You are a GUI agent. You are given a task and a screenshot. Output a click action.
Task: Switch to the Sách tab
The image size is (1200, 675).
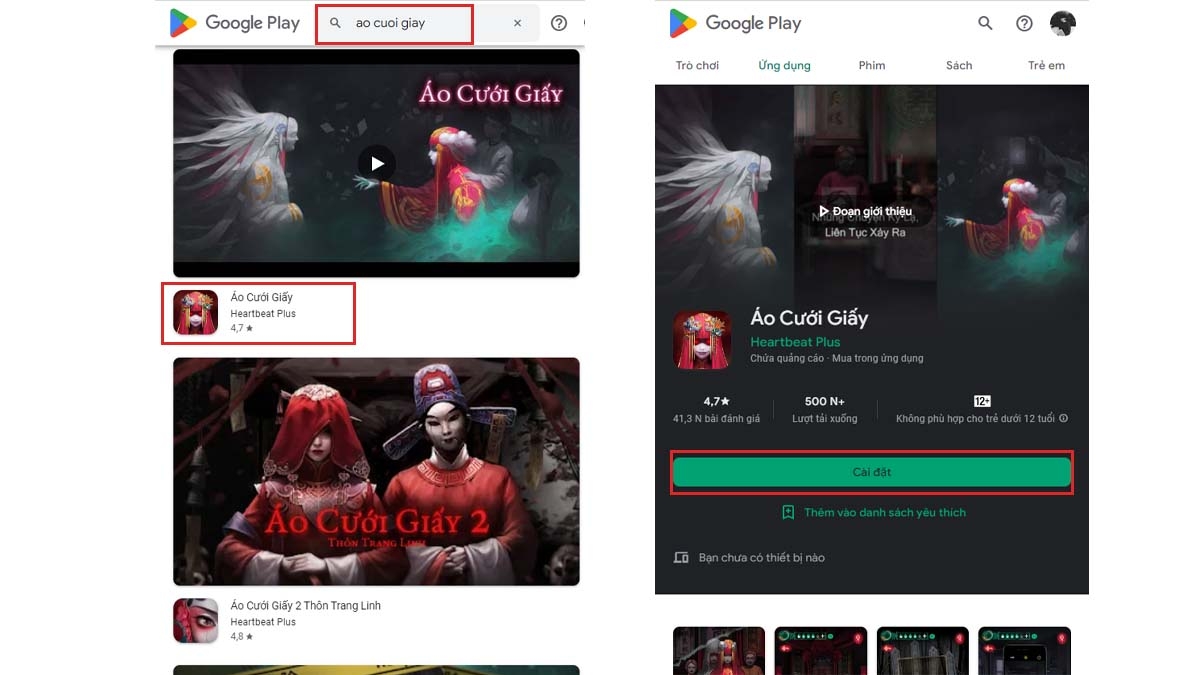click(959, 65)
